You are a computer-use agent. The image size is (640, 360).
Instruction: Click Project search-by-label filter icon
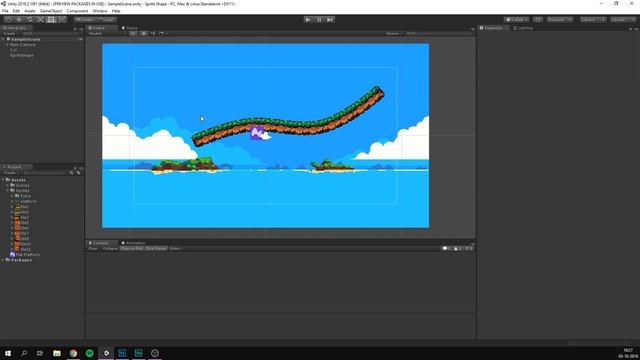pyautogui.click(x=78, y=173)
